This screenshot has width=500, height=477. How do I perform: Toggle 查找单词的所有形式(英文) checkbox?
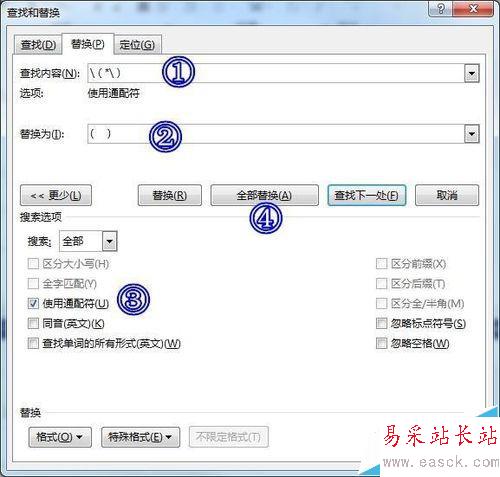click(x=33, y=343)
